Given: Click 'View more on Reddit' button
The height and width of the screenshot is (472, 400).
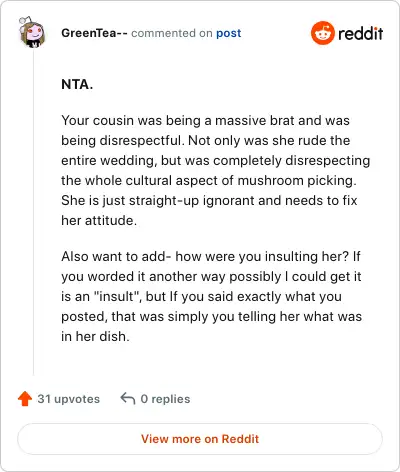Looking at the screenshot, I should point(200,439).
